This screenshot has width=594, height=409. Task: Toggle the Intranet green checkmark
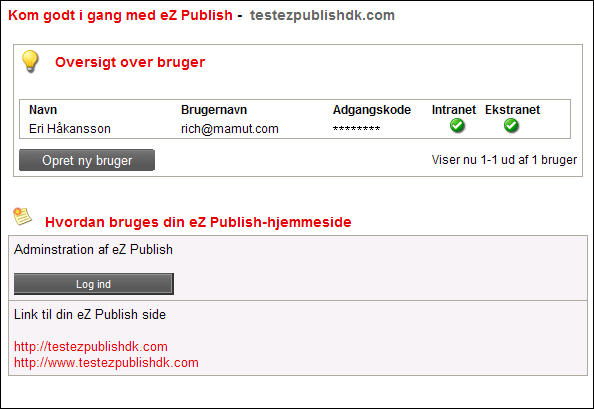[457, 125]
